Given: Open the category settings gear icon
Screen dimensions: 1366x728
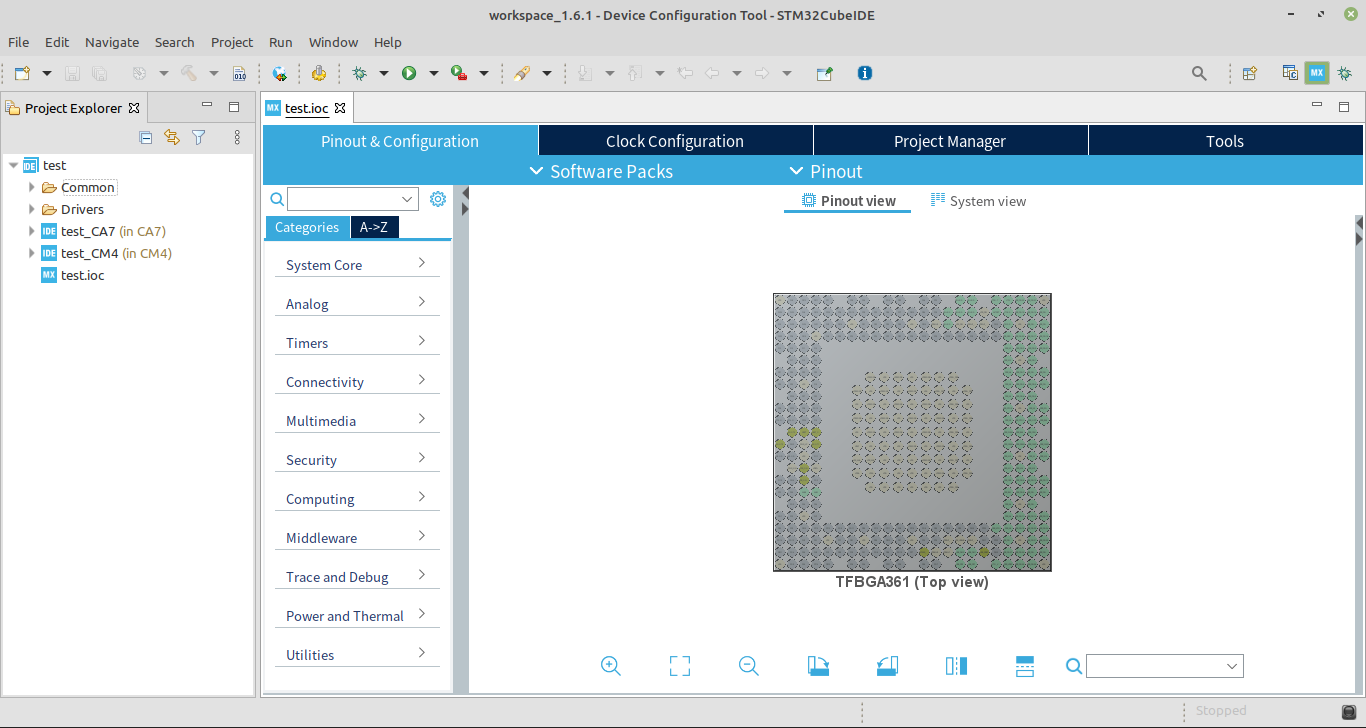Looking at the screenshot, I should pyautogui.click(x=438, y=199).
